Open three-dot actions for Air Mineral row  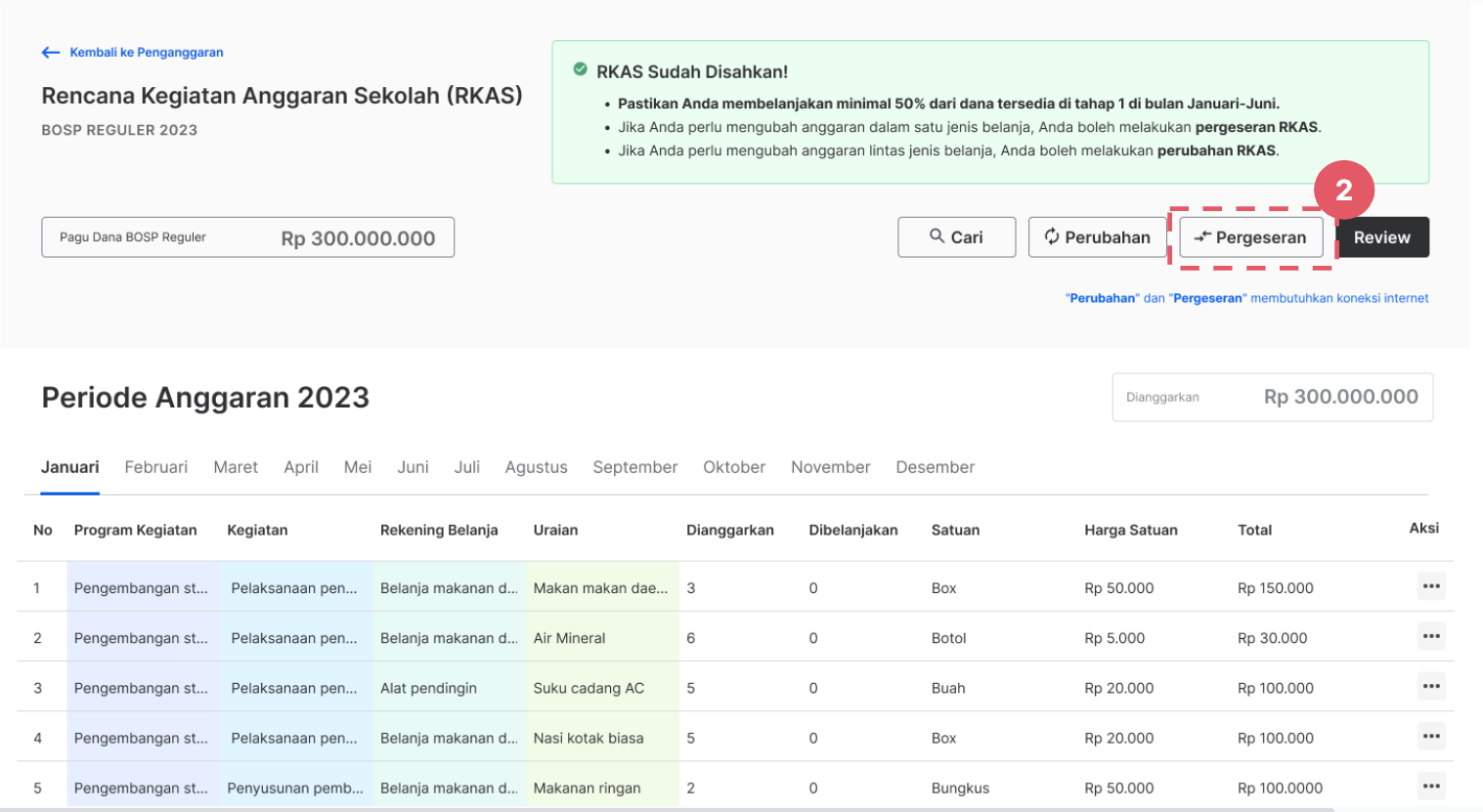click(1431, 636)
